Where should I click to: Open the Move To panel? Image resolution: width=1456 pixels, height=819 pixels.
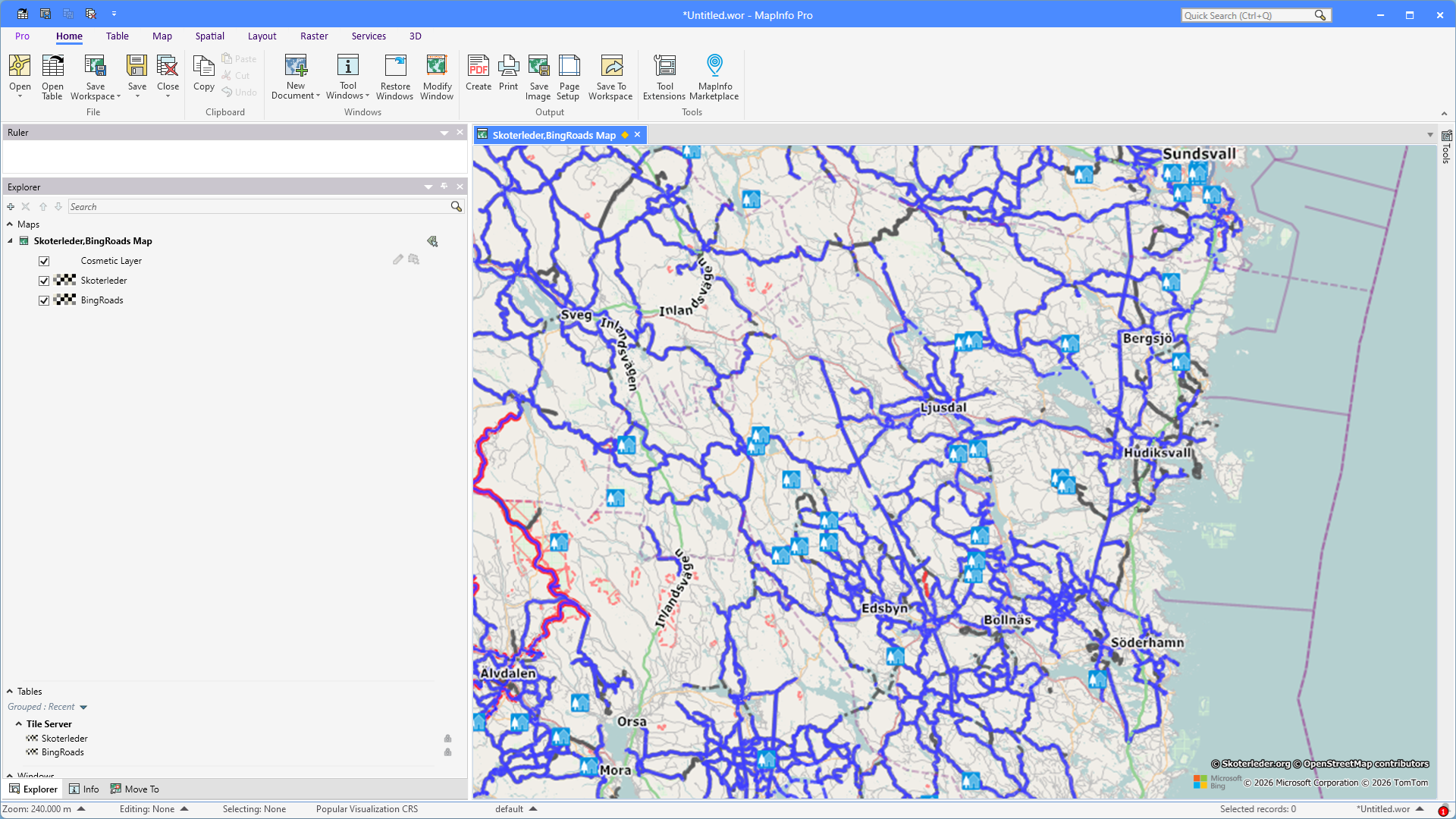(135, 789)
